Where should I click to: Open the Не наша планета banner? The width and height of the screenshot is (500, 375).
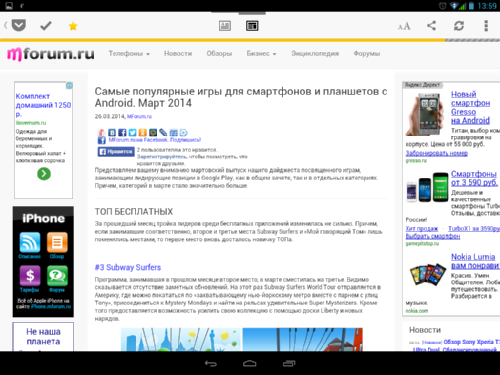click(43, 337)
